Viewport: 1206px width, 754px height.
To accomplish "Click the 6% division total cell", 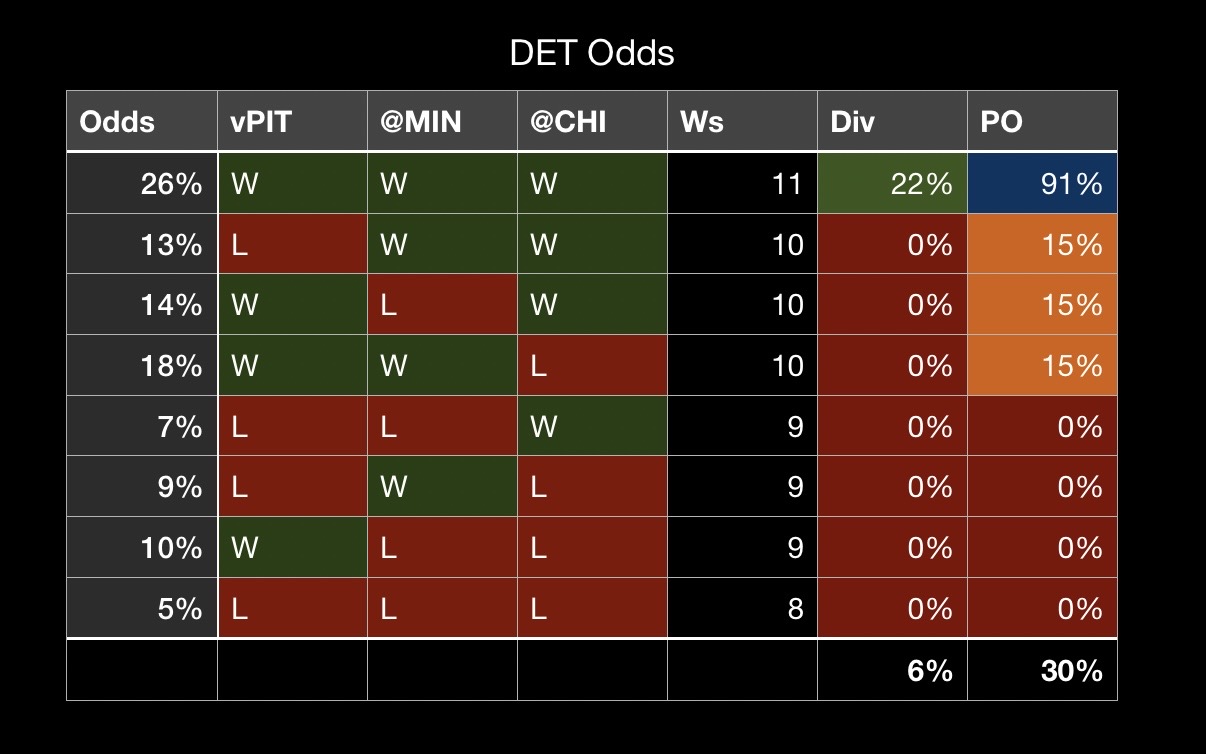I will (x=892, y=670).
